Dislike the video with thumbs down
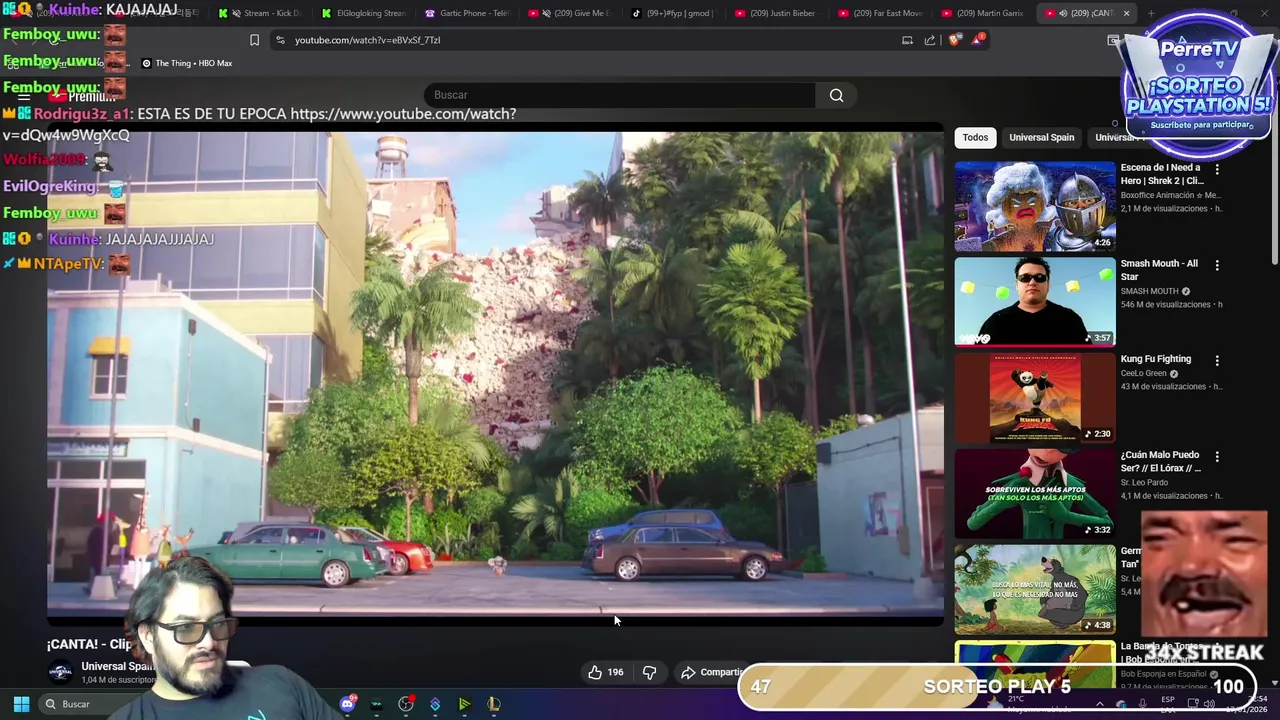Screen dimensions: 1280x720 click(649, 672)
